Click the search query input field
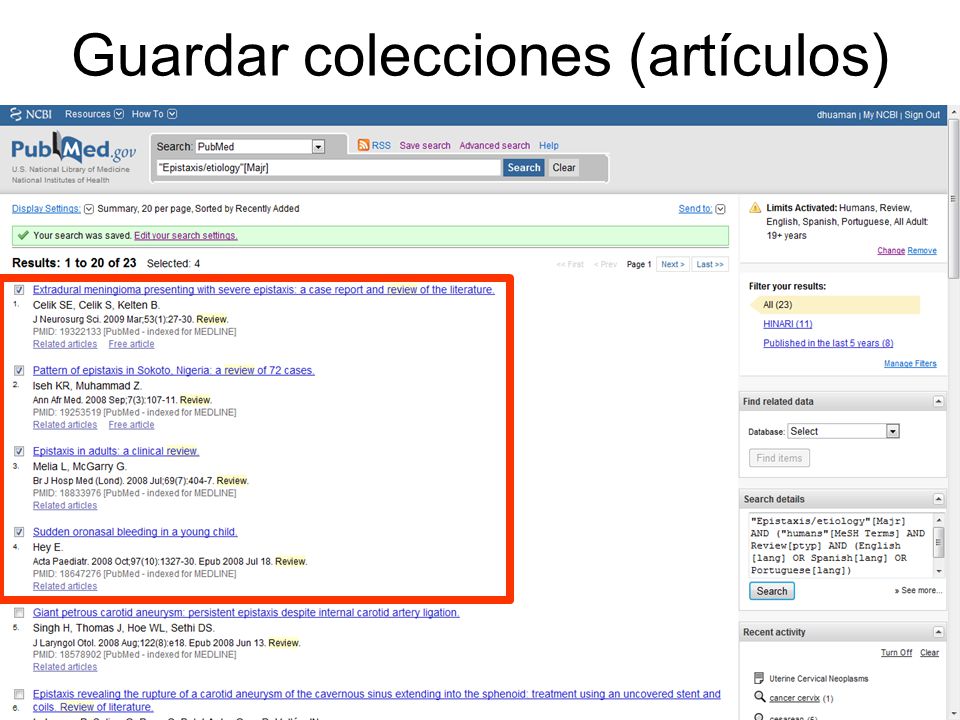This screenshot has width=960, height=720. pos(329,167)
